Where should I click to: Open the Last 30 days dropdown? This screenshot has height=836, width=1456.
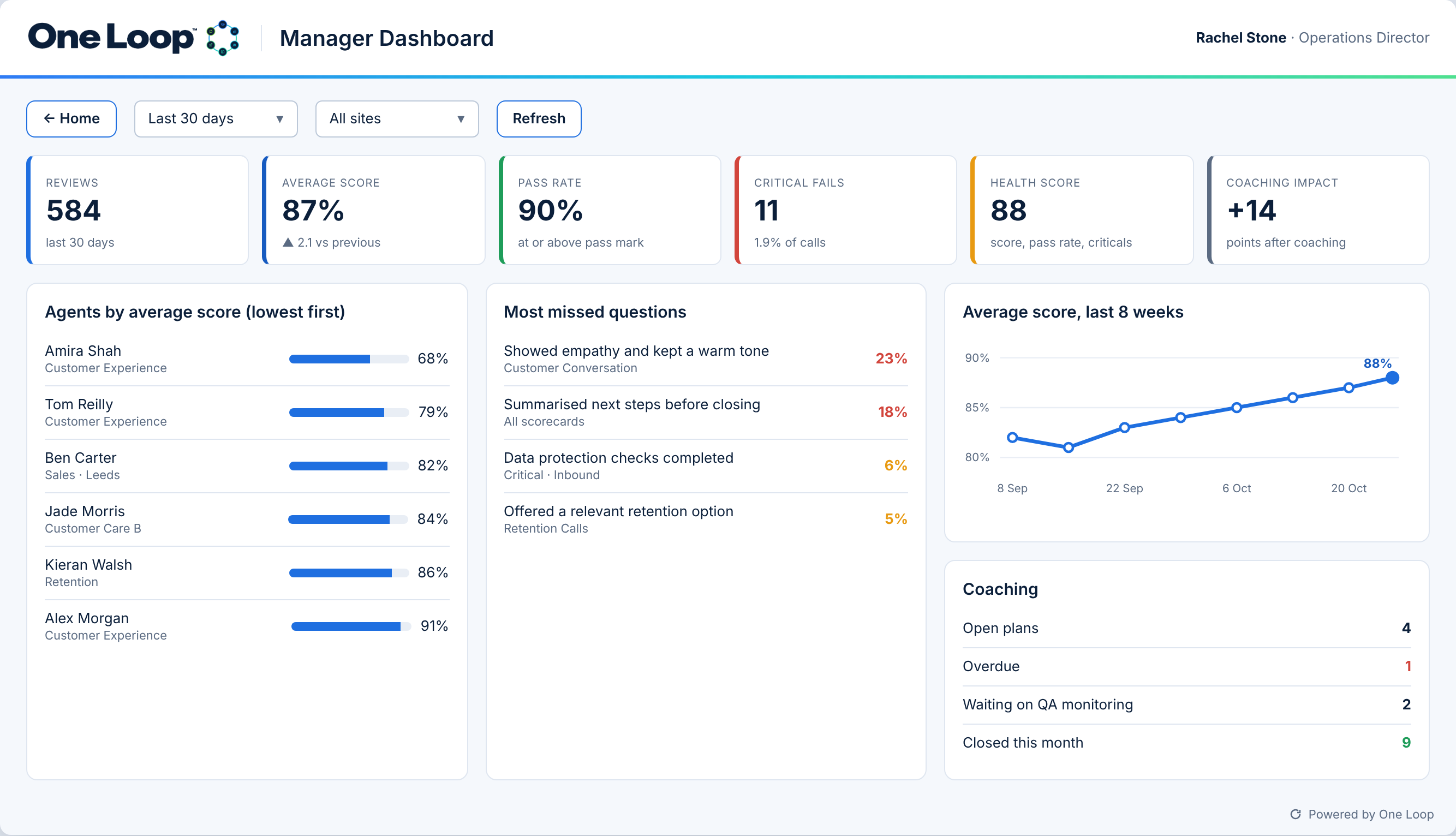[x=216, y=119]
